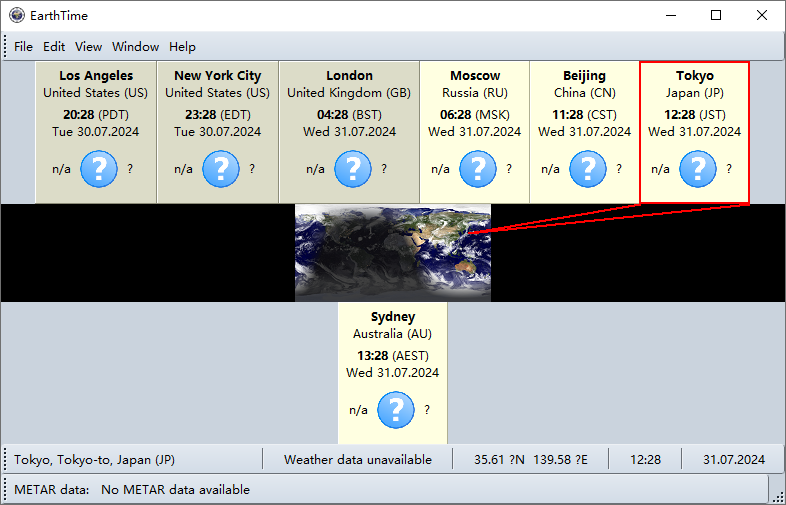Click the Tokyo weather question-mark icon

[698, 169]
